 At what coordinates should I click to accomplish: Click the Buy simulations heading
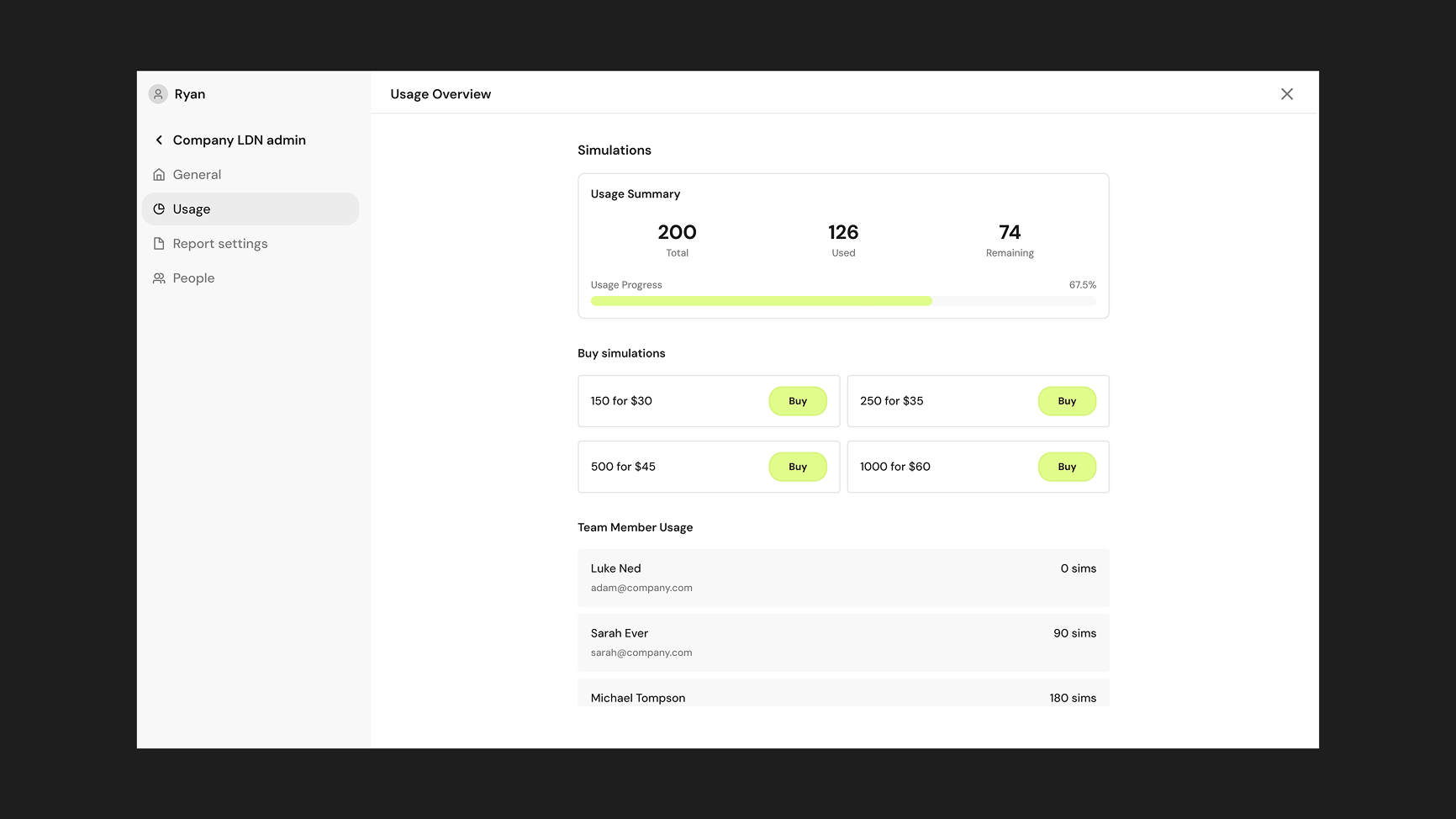click(621, 353)
